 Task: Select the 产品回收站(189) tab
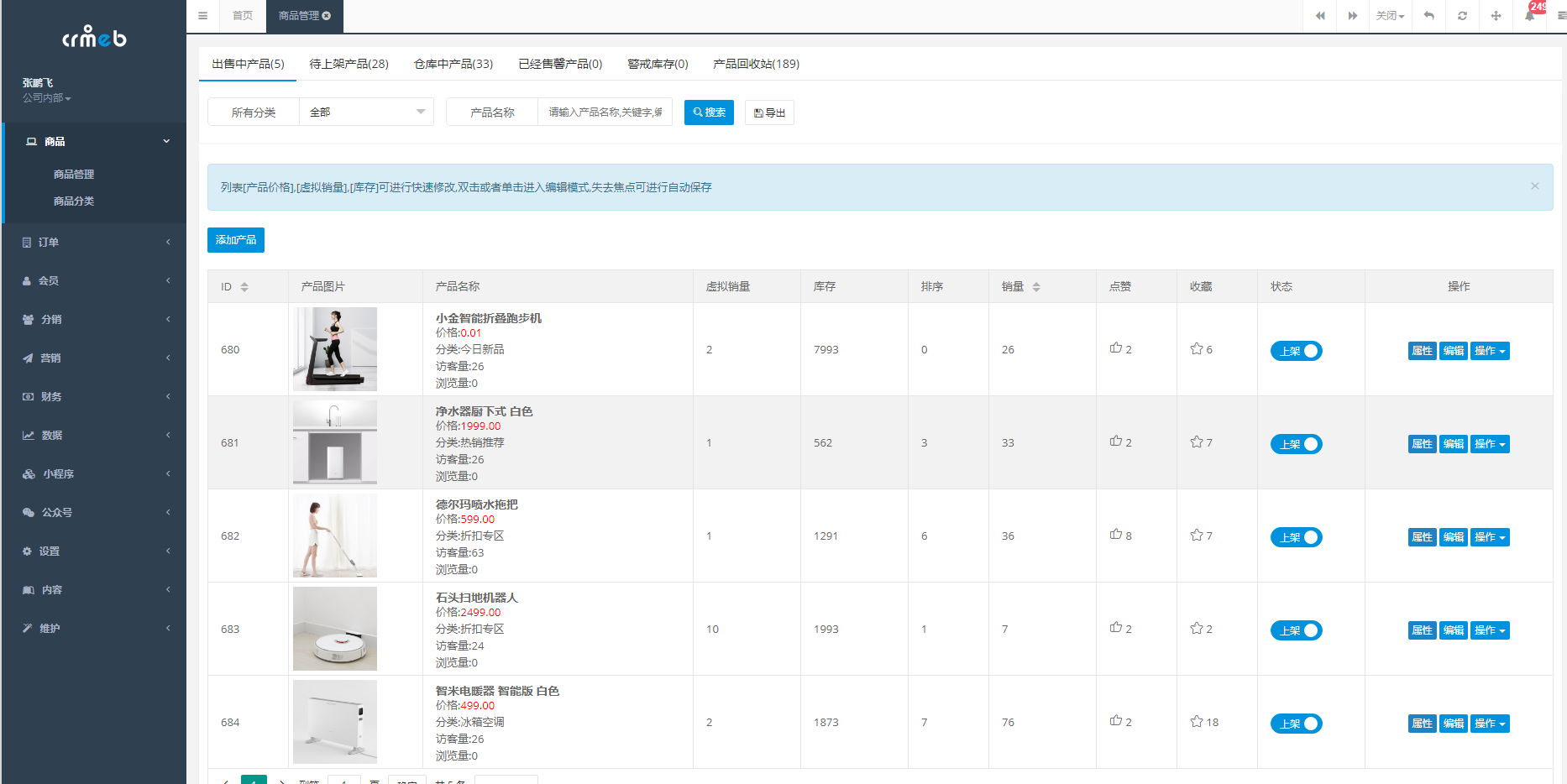756,64
